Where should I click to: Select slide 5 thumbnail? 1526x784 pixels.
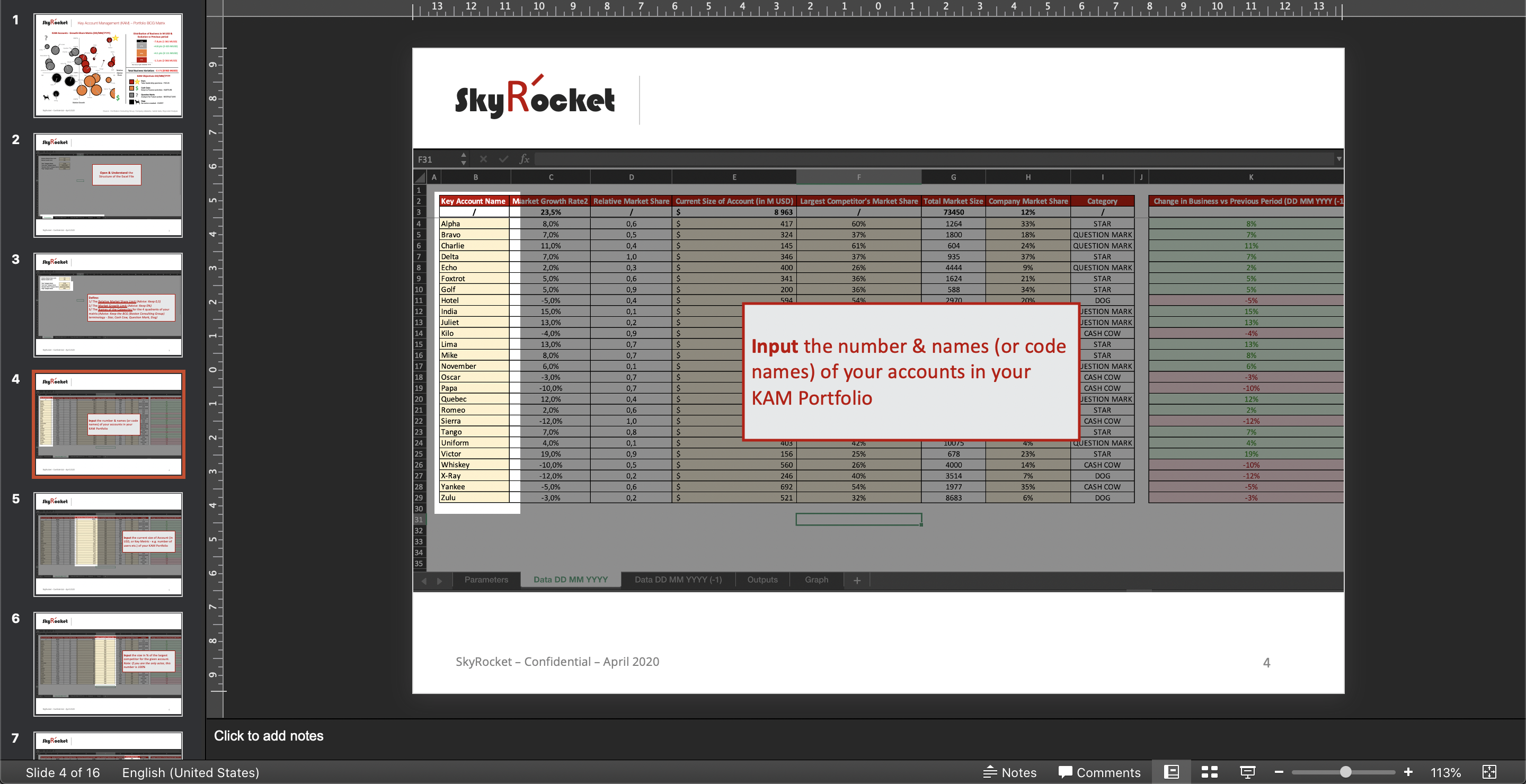(108, 544)
